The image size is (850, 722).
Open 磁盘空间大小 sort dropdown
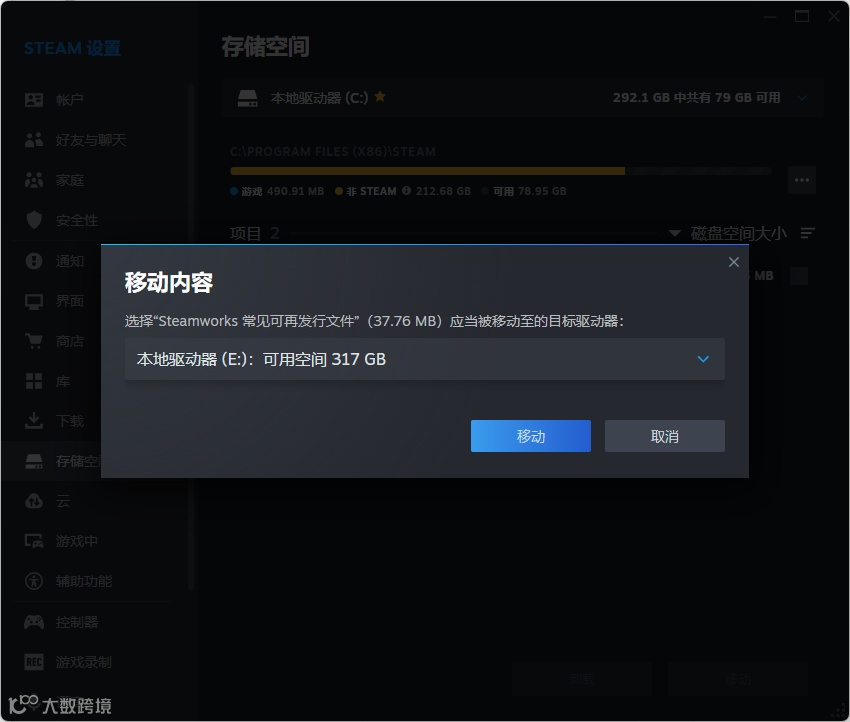coord(728,233)
